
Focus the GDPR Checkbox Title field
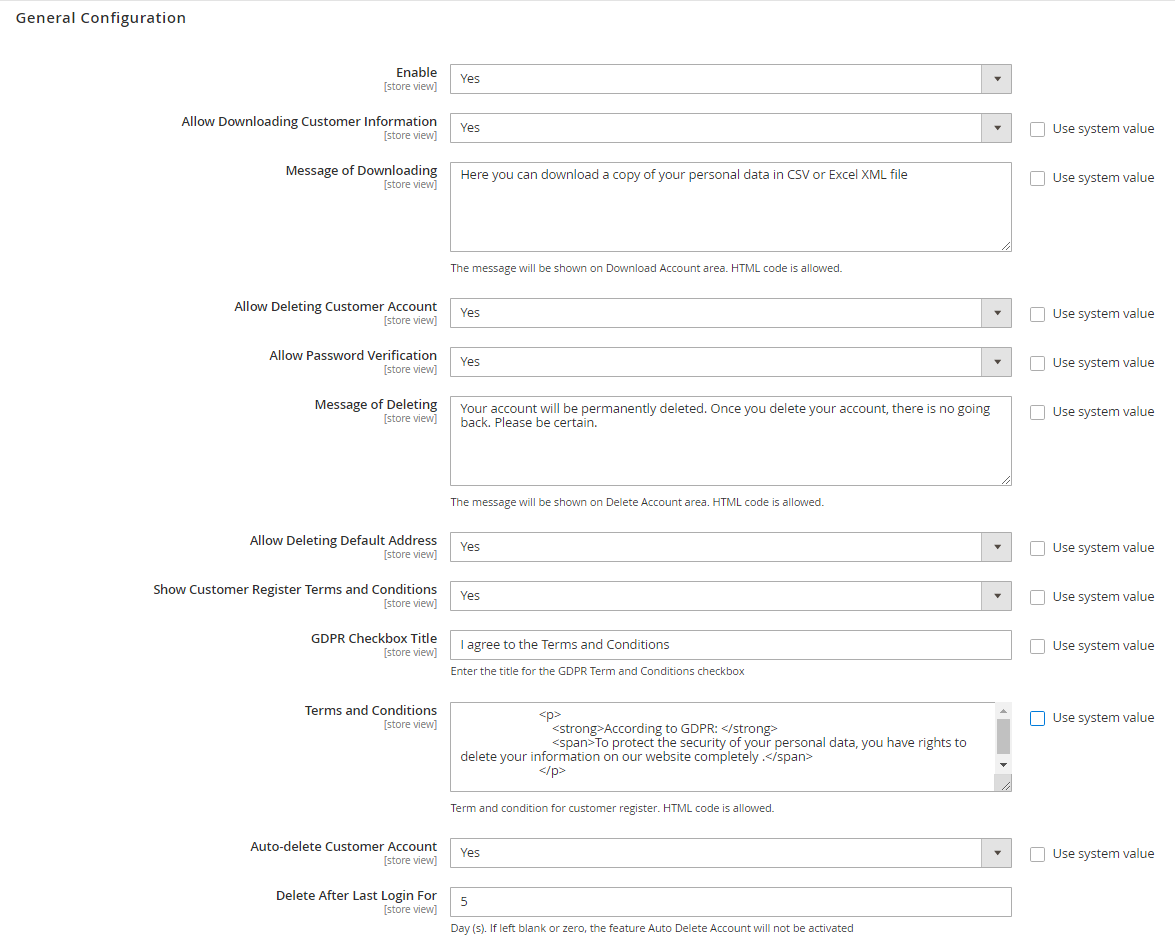[x=730, y=645]
